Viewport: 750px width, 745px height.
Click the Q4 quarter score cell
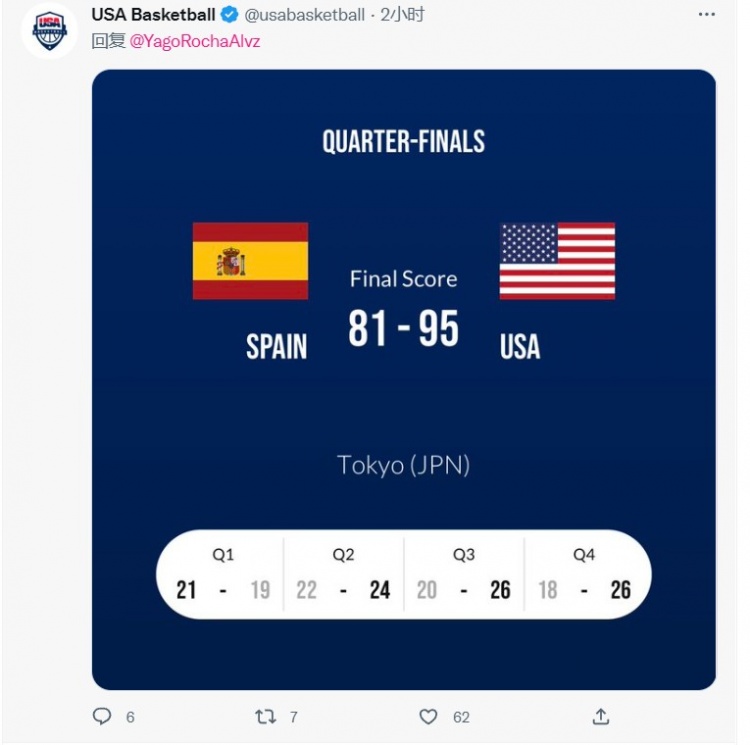[585, 575]
